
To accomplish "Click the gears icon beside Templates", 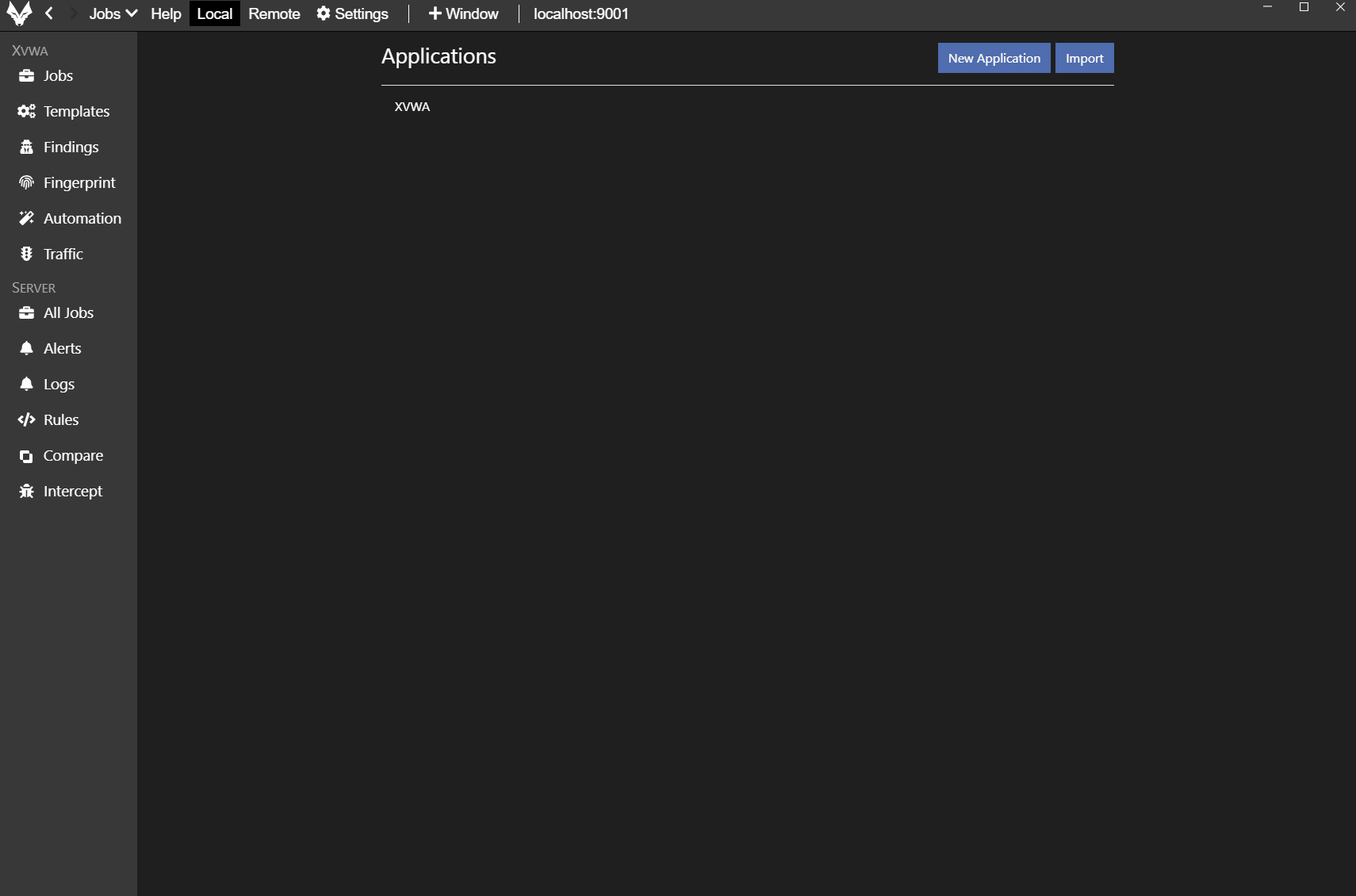I will click(x=26, y=112).
